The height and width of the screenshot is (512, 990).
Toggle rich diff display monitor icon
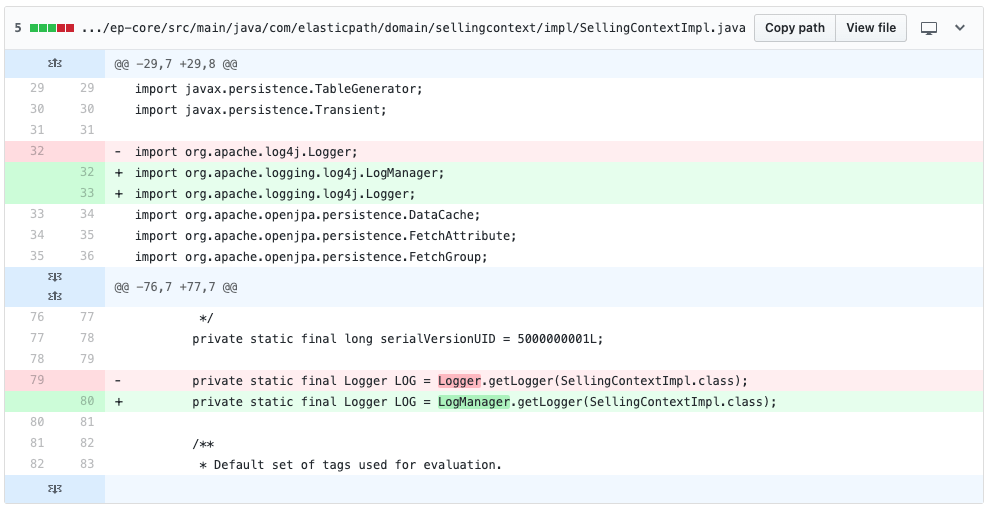929,28
